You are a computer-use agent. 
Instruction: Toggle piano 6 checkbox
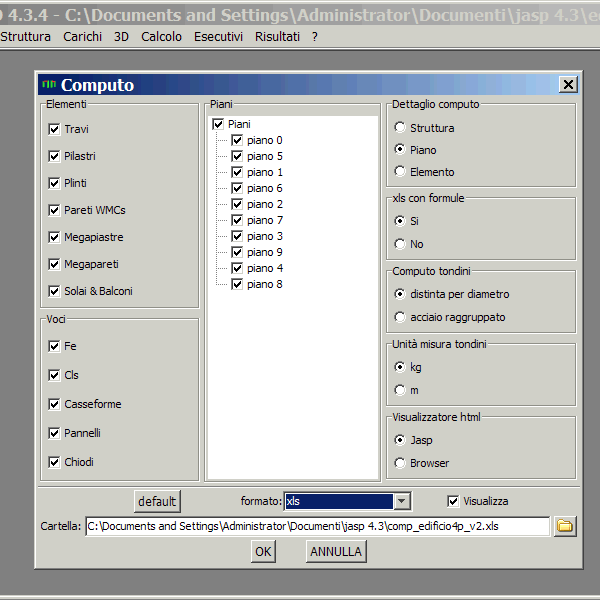[x=237, y=188]
